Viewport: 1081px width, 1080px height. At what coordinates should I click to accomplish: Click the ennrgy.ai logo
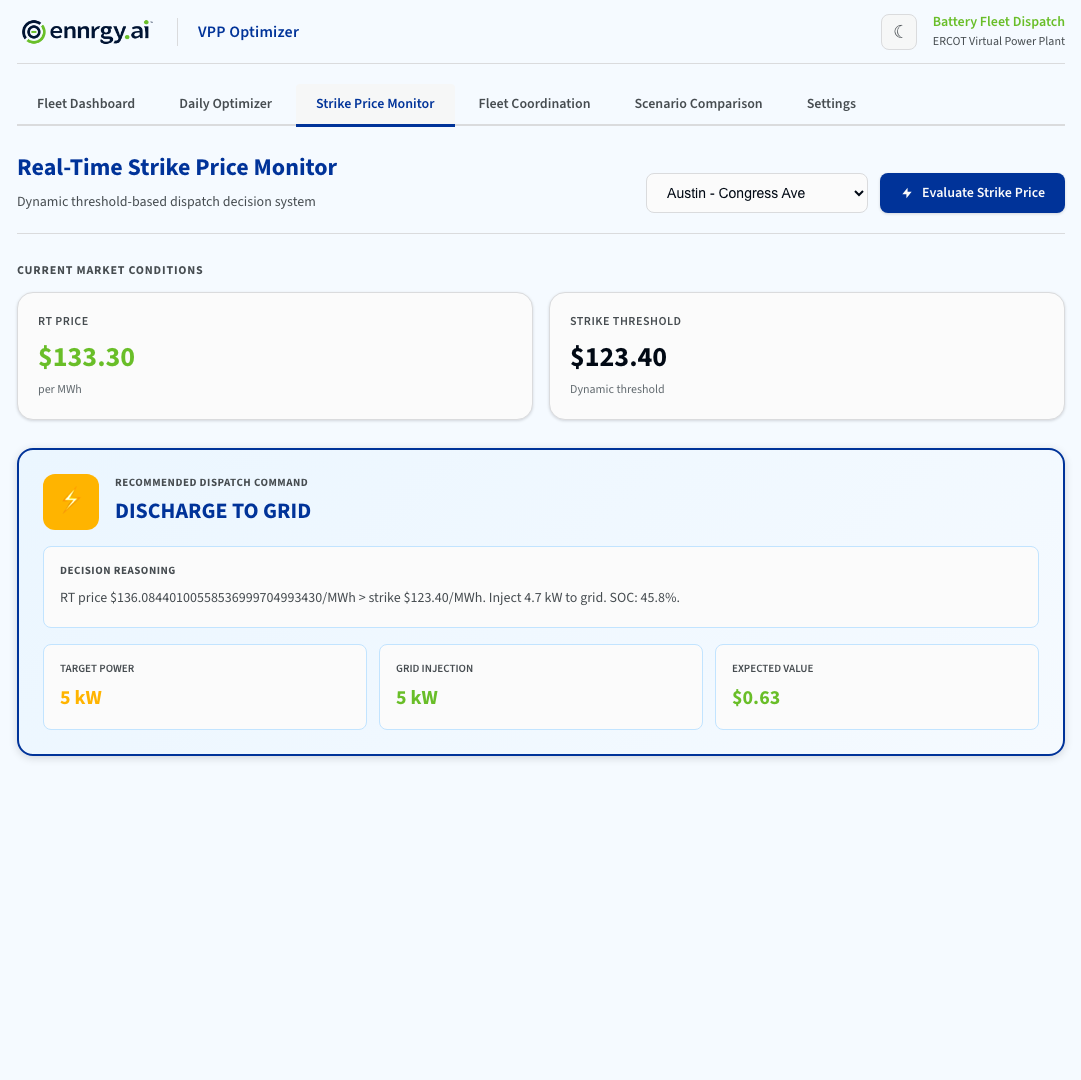(87, 32)
